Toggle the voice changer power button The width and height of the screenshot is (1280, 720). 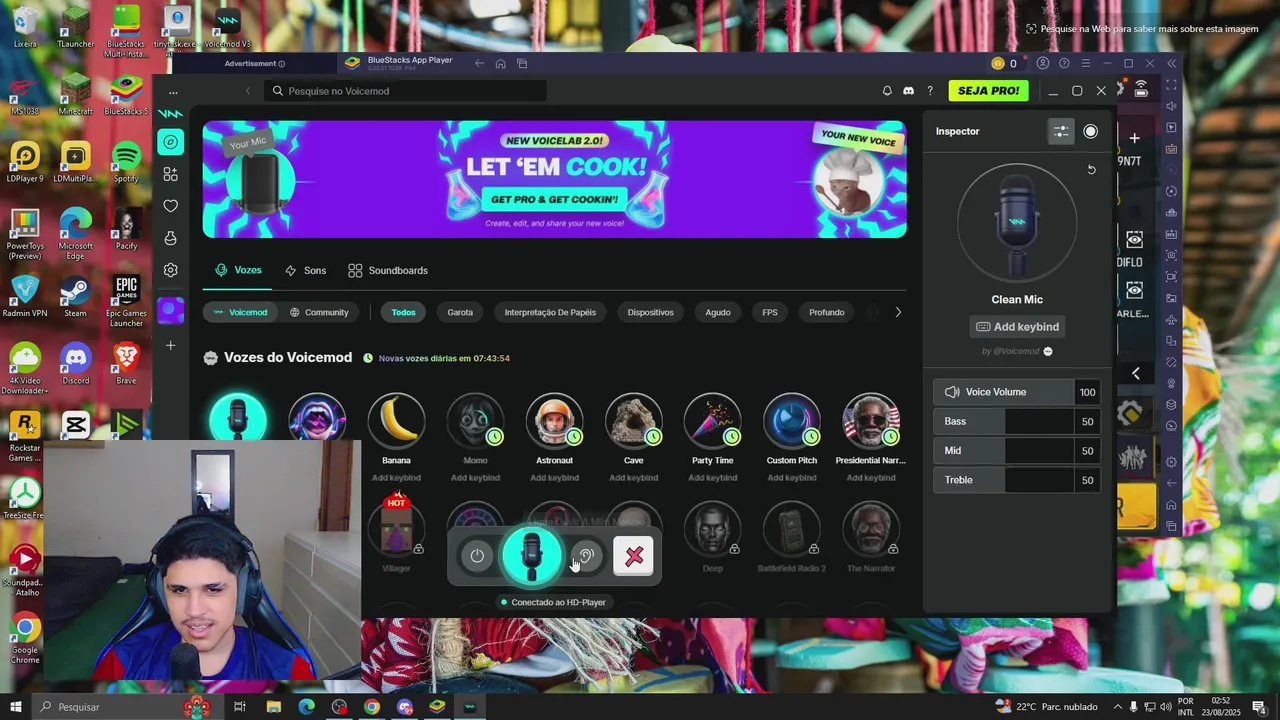(477, 556)
